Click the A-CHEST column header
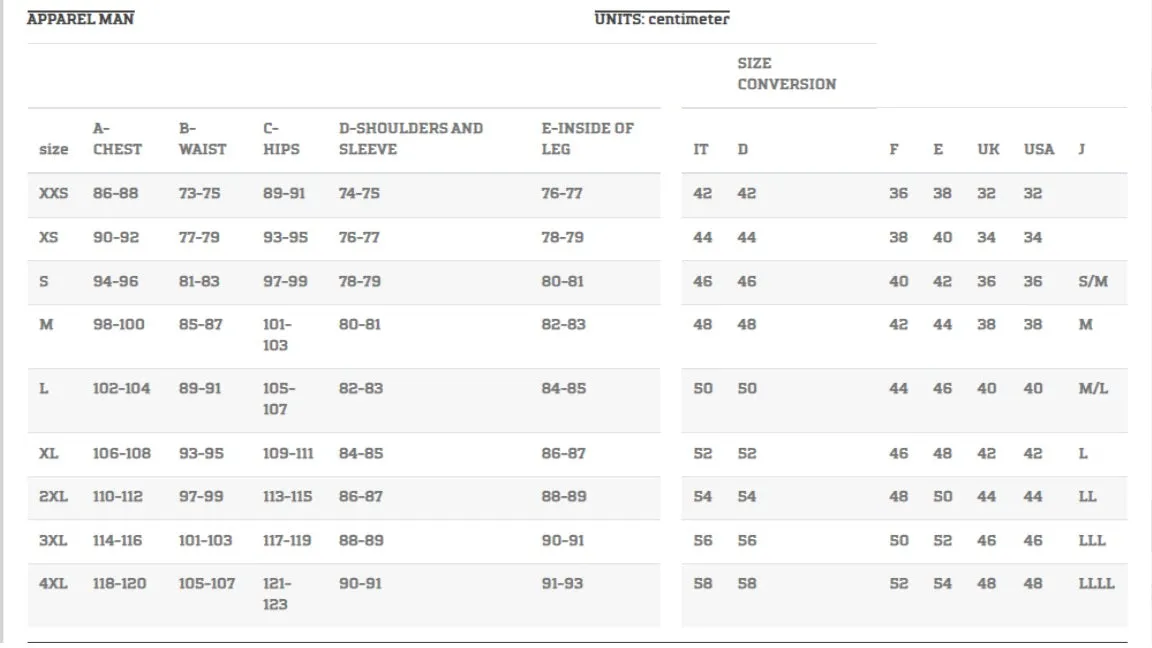1152x648 pixels. [118, 139]
